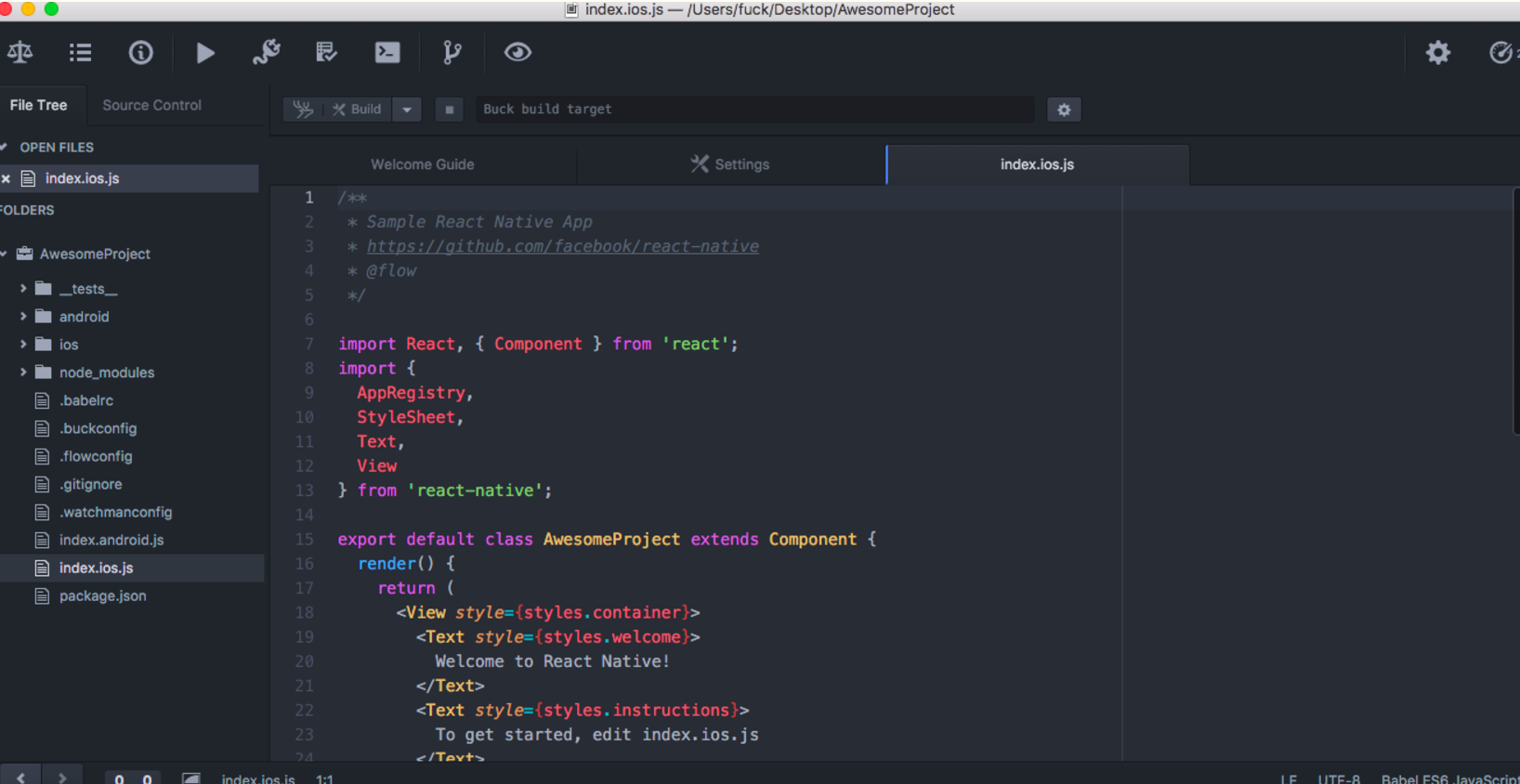Click 'AwesomeProject' class name on line 15

(x=611, y=539)
